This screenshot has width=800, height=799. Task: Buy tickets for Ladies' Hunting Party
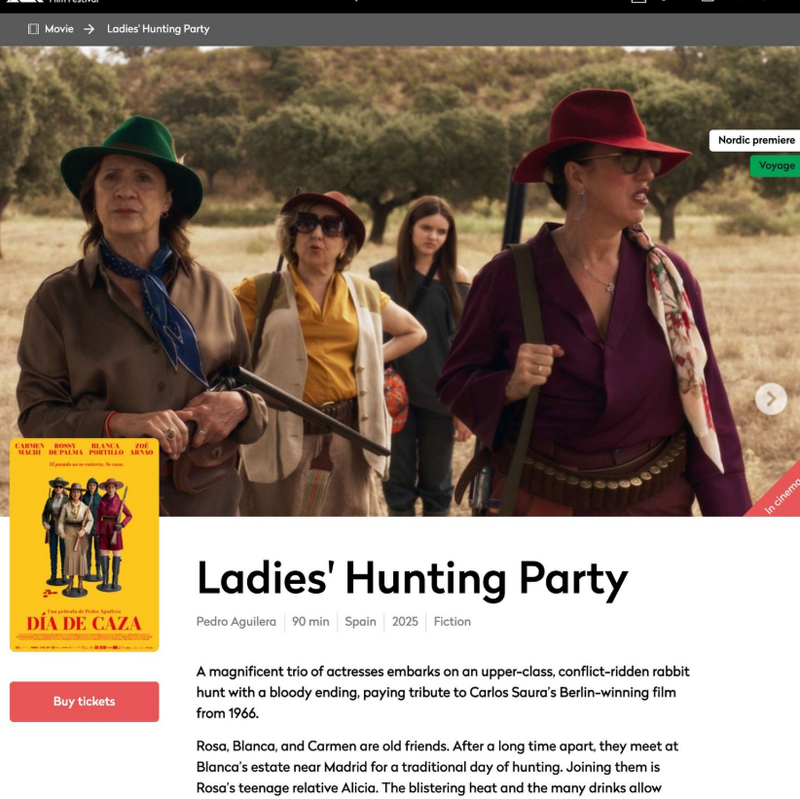[84, 702]
